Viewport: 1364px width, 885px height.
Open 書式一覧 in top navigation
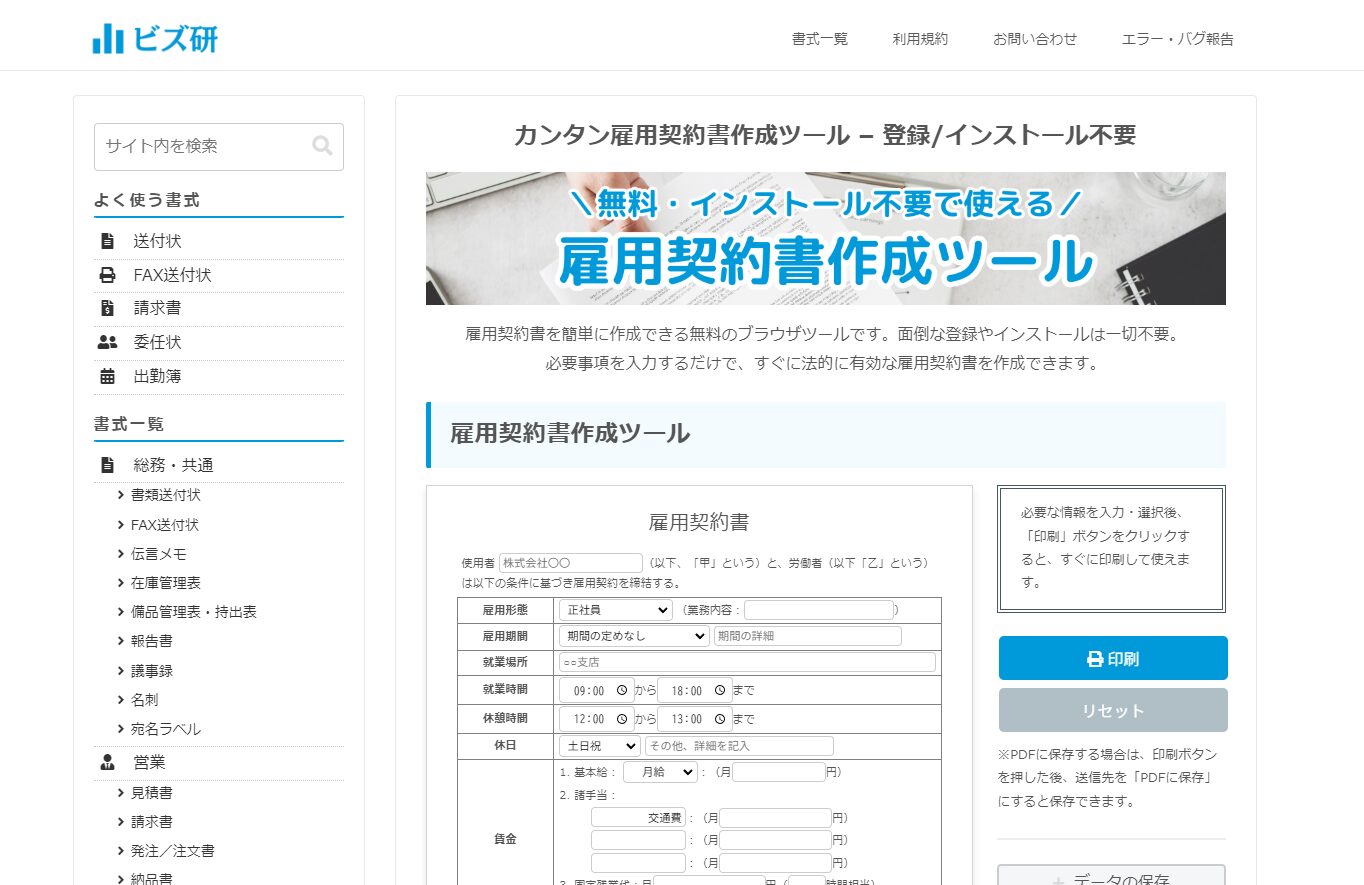click(820, 39)
